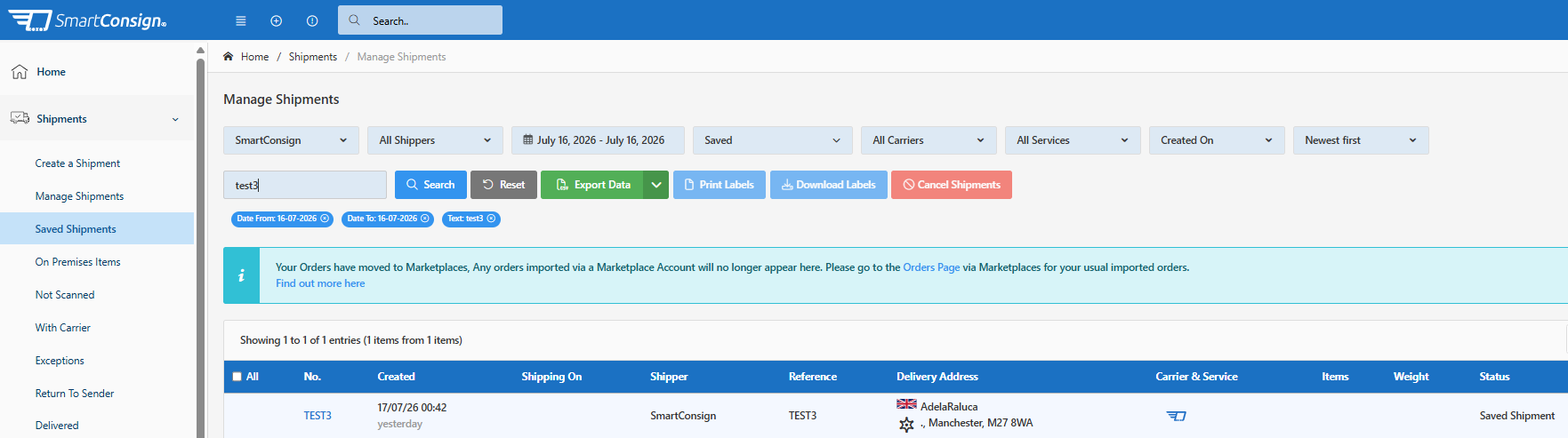Tick the All select checkbox in table header
Viewport: 1568px width, 438px height.
(x=237, y=377)
